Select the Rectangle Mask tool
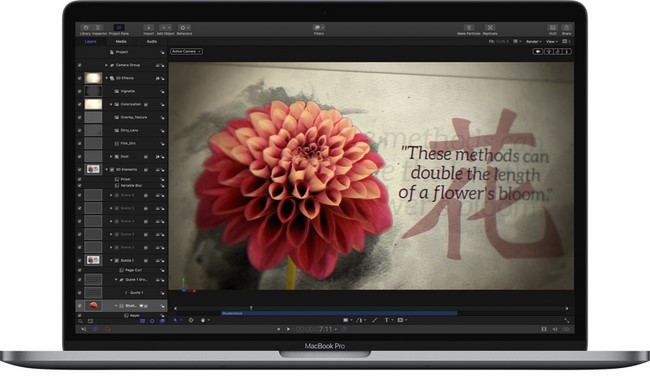Screen dimensions: 650x379 point(400,320)
